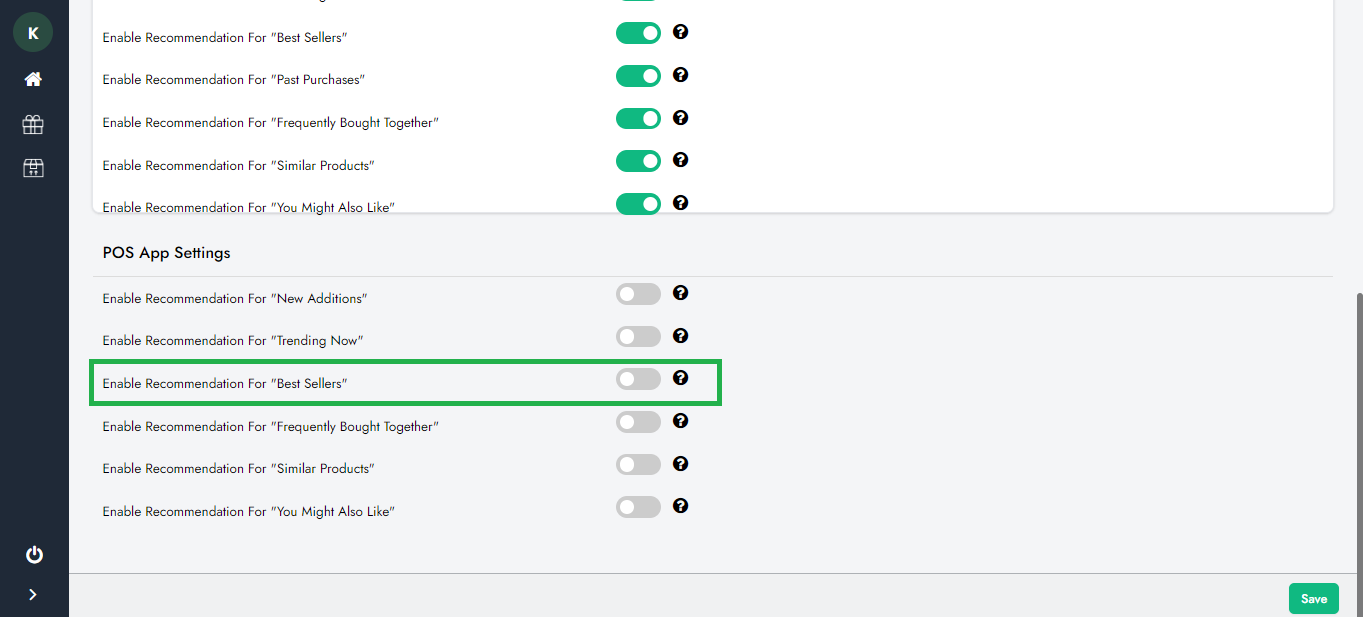1365x617 pixels.
Task: Click the Save button
Action: pos(1313,598)
